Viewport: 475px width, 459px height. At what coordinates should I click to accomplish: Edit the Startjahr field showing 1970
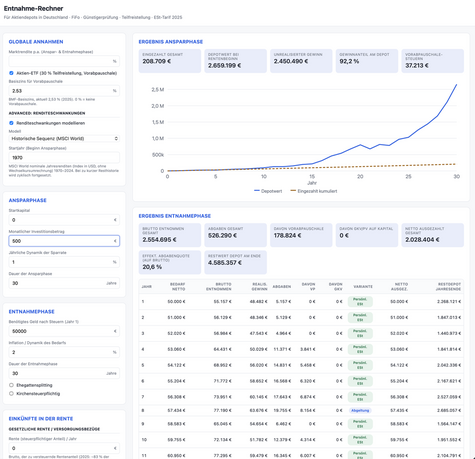click(x=64, y=157)
